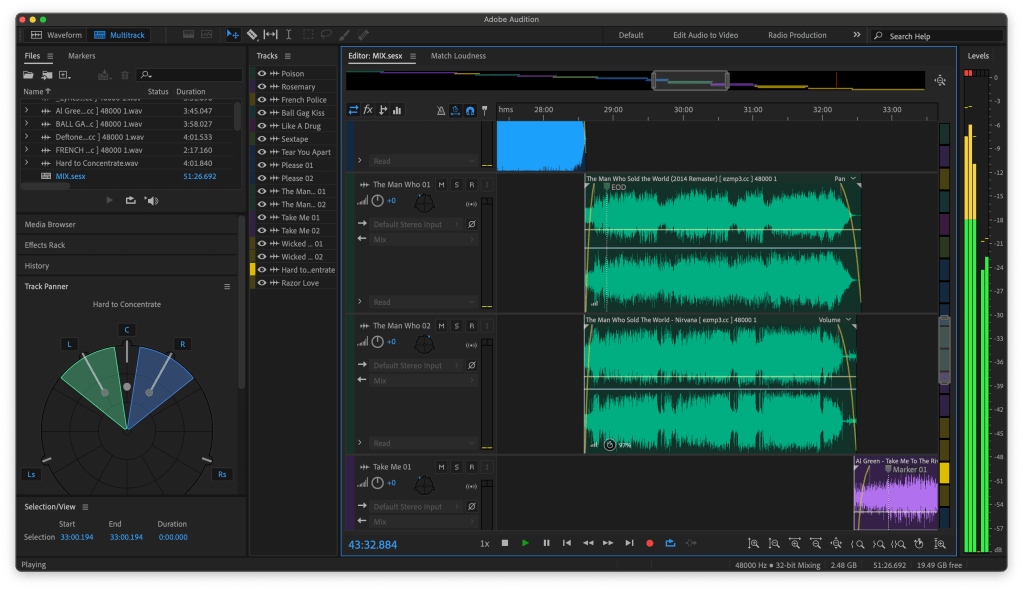
Task: Mute The Man Who 01 track
Action: pyautogui.click(x=441, y=185)
